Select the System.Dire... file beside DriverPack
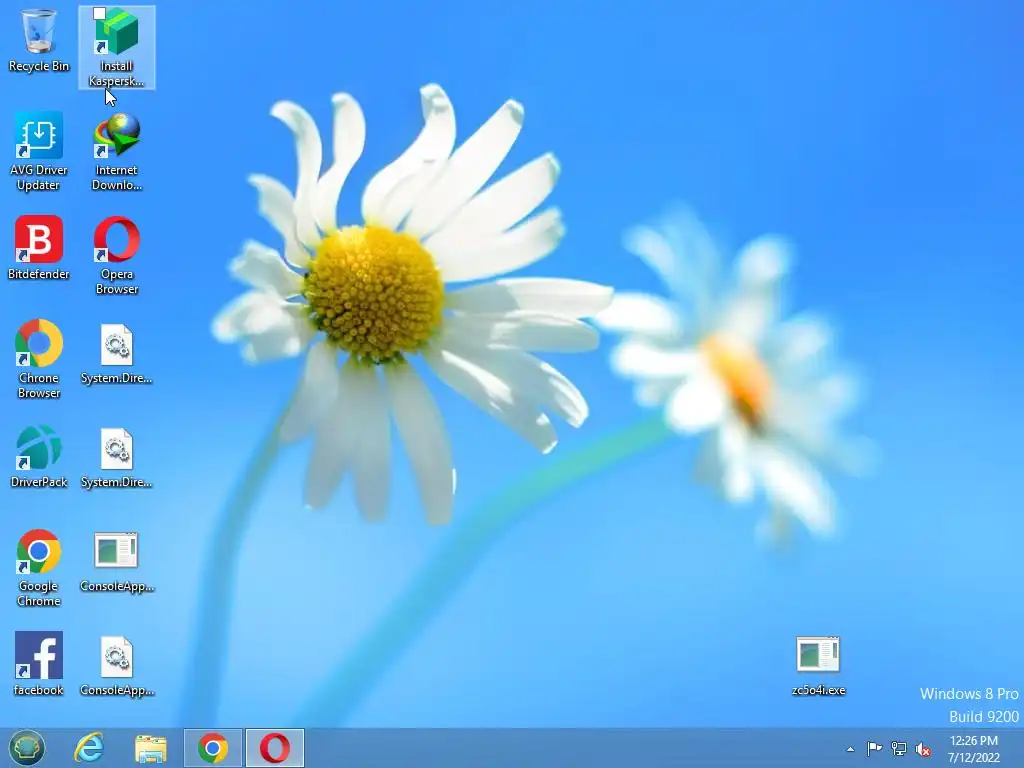The height and width of the screenshot is (768, 1024). tap(116, 458)
